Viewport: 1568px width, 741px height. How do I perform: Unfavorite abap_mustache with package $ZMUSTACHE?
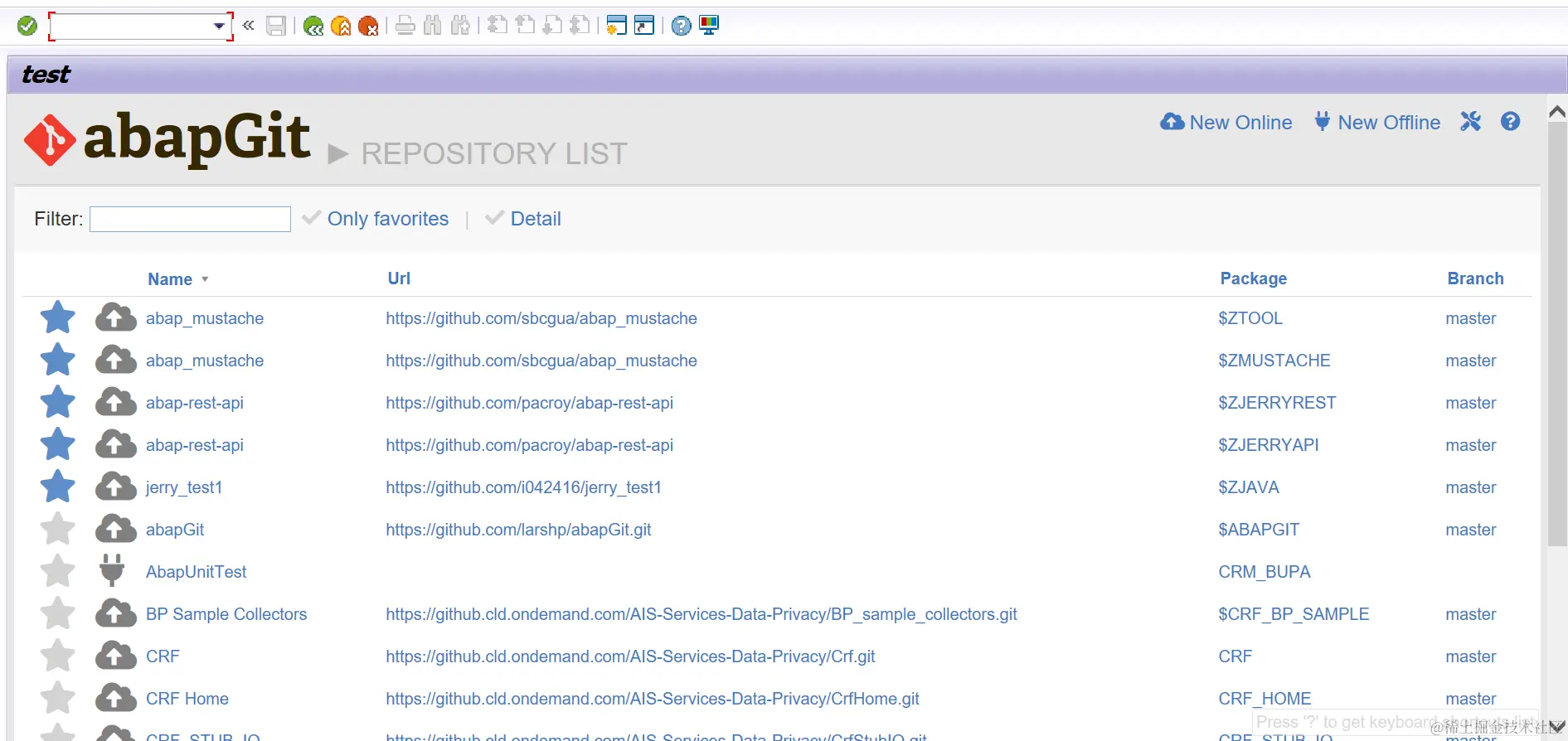(x=58, y=360)
